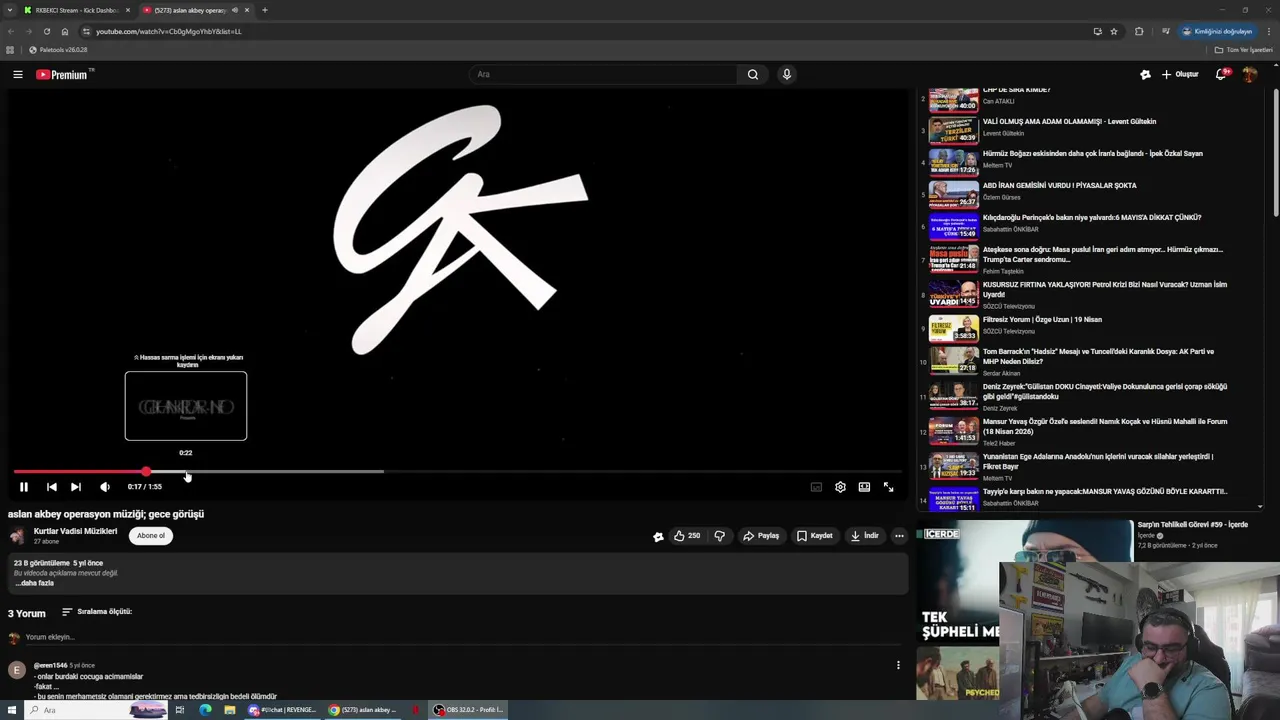The height and width of the screenshot is (720, 1280).
Task: Open a new browser tab
Action: [265, 10]
